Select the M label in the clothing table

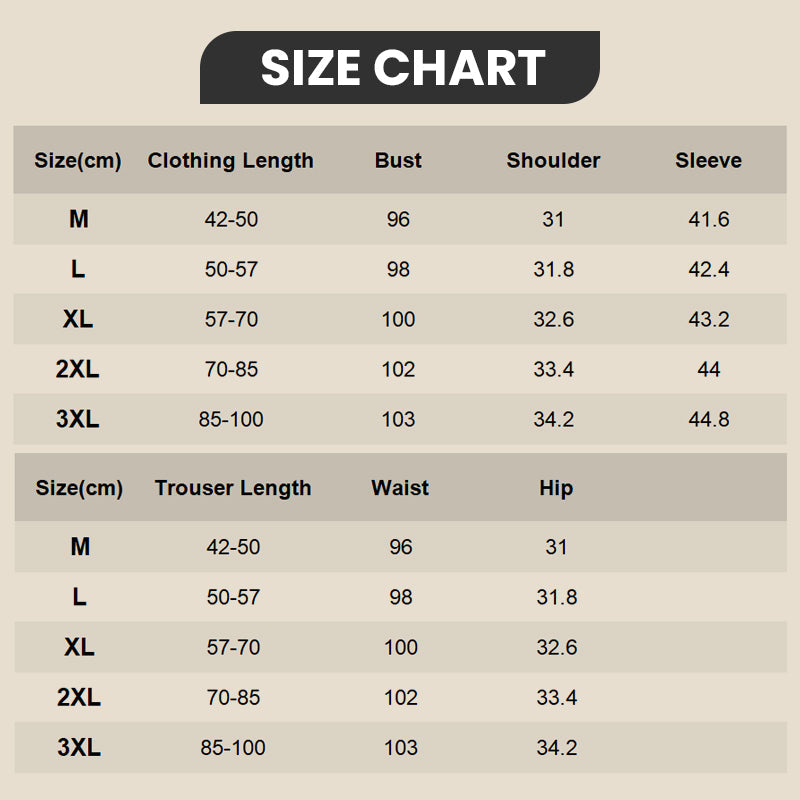pyautogui.click(x=78, y=219)
